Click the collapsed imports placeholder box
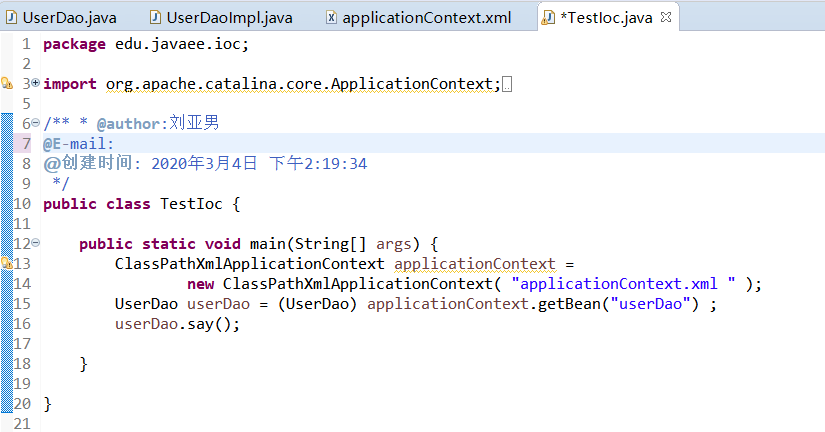The width and height of the screenshot is (825, 432). click(507, 84)
